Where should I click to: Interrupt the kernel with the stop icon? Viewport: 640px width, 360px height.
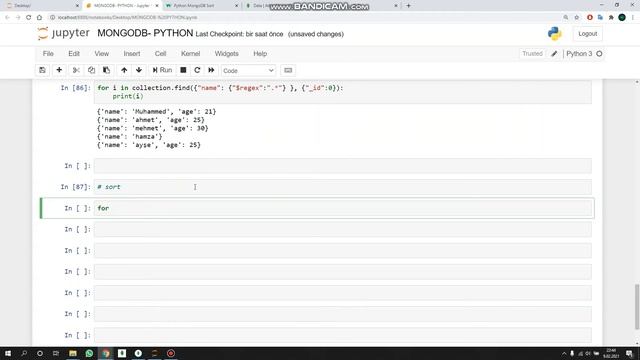[x=183, y=70]
